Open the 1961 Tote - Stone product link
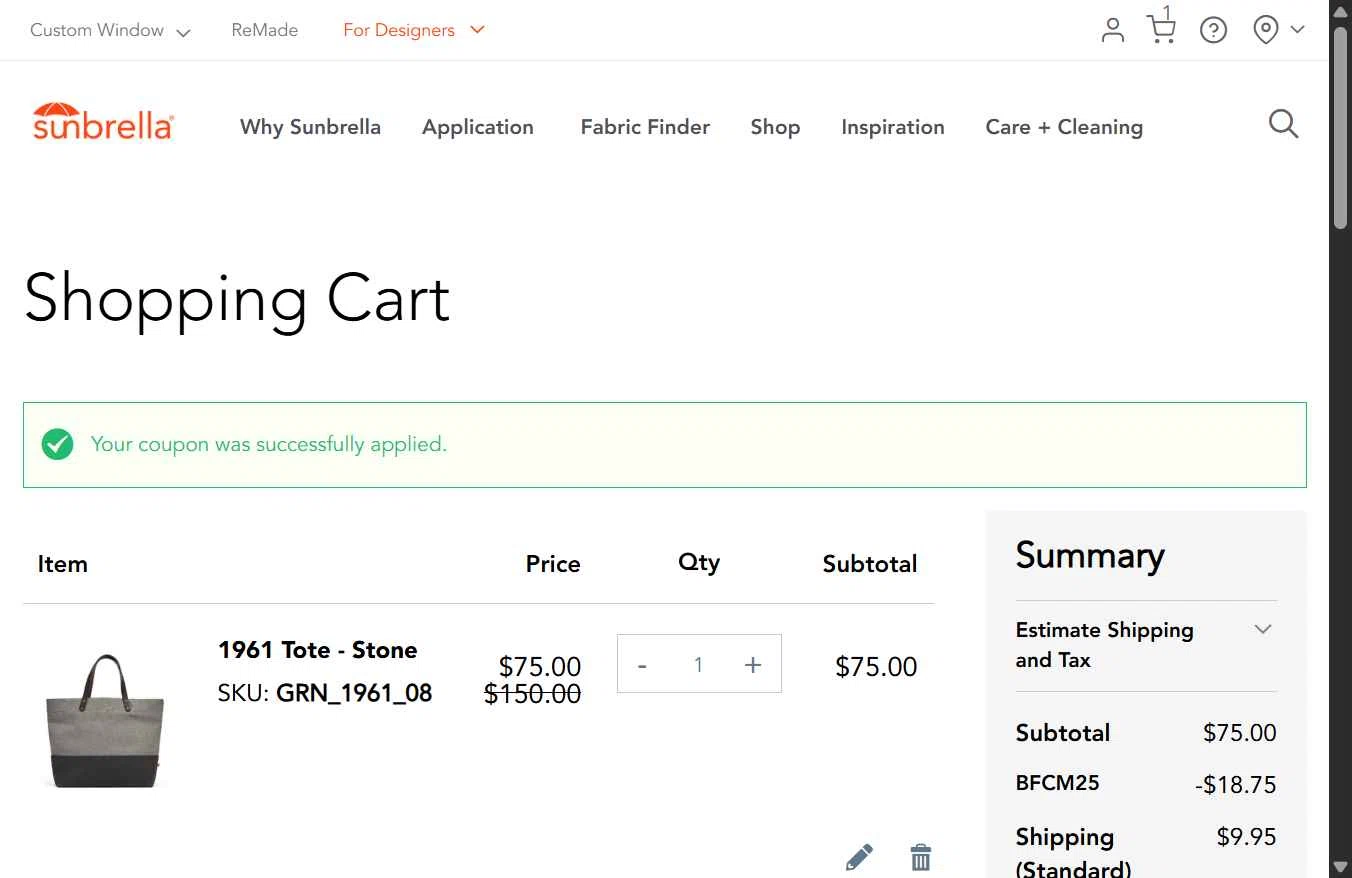 coord(317,650)
